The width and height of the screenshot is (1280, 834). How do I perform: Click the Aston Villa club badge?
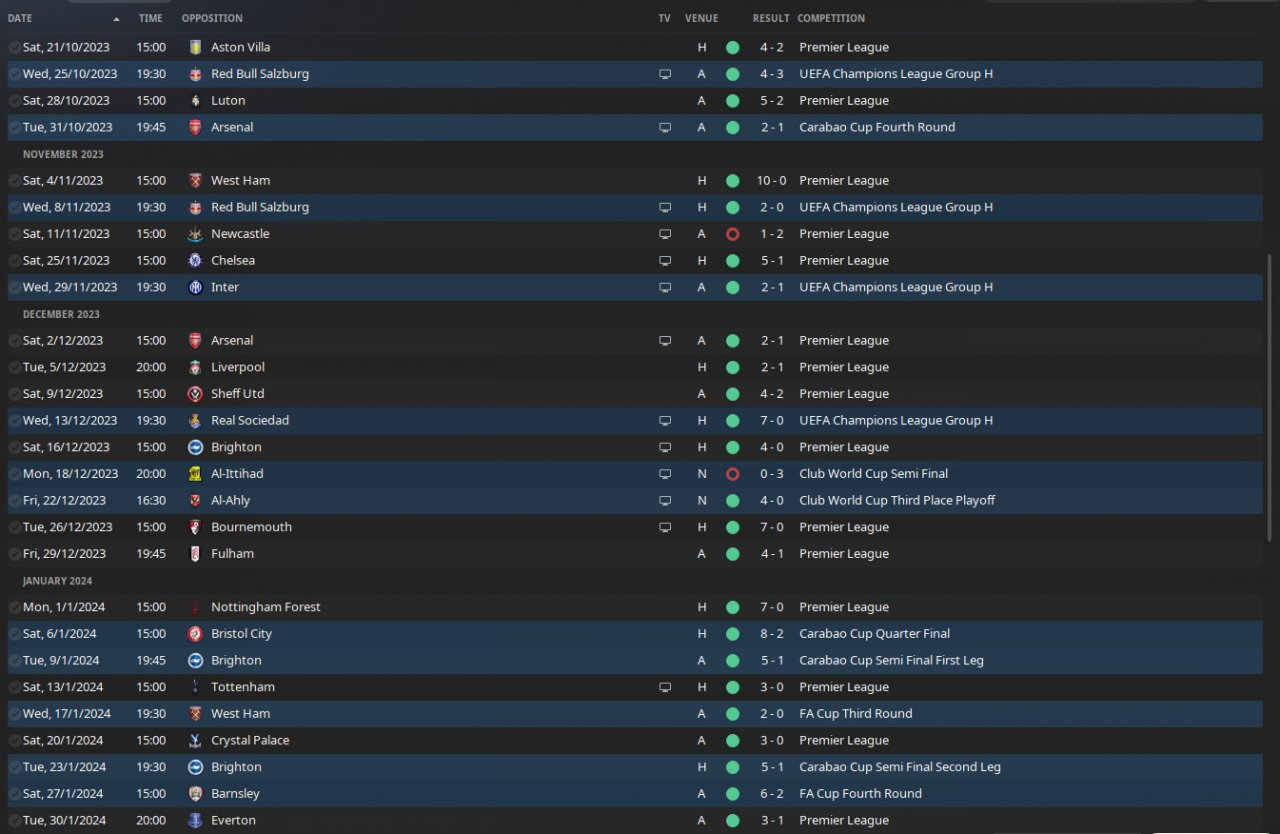click(195, 47)
